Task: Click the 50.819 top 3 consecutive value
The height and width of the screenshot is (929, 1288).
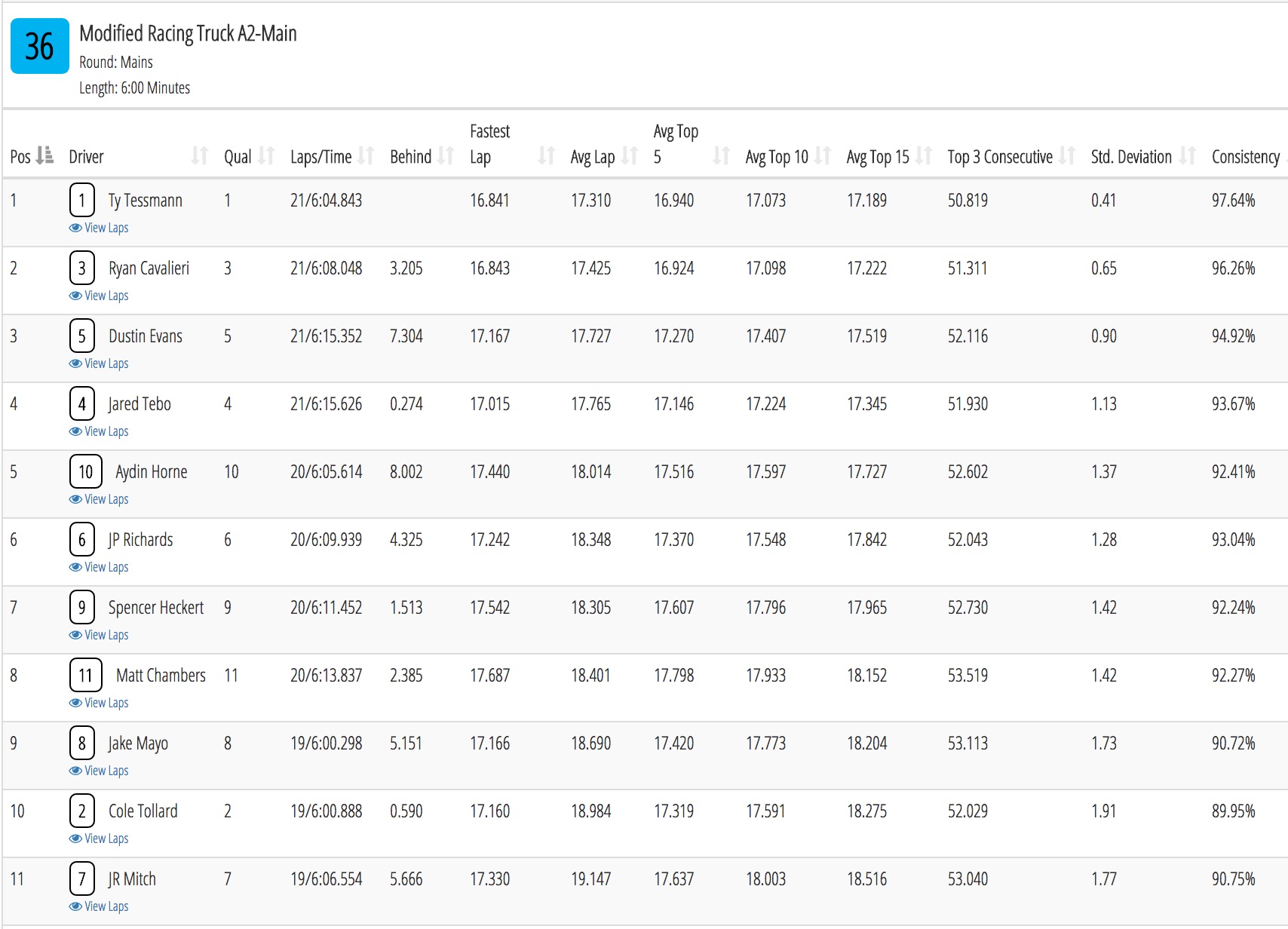Action: (x=968, y=201)
